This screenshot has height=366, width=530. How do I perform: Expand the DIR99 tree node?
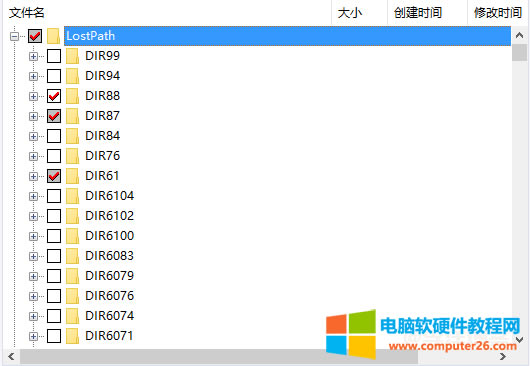tap(33, 56)
